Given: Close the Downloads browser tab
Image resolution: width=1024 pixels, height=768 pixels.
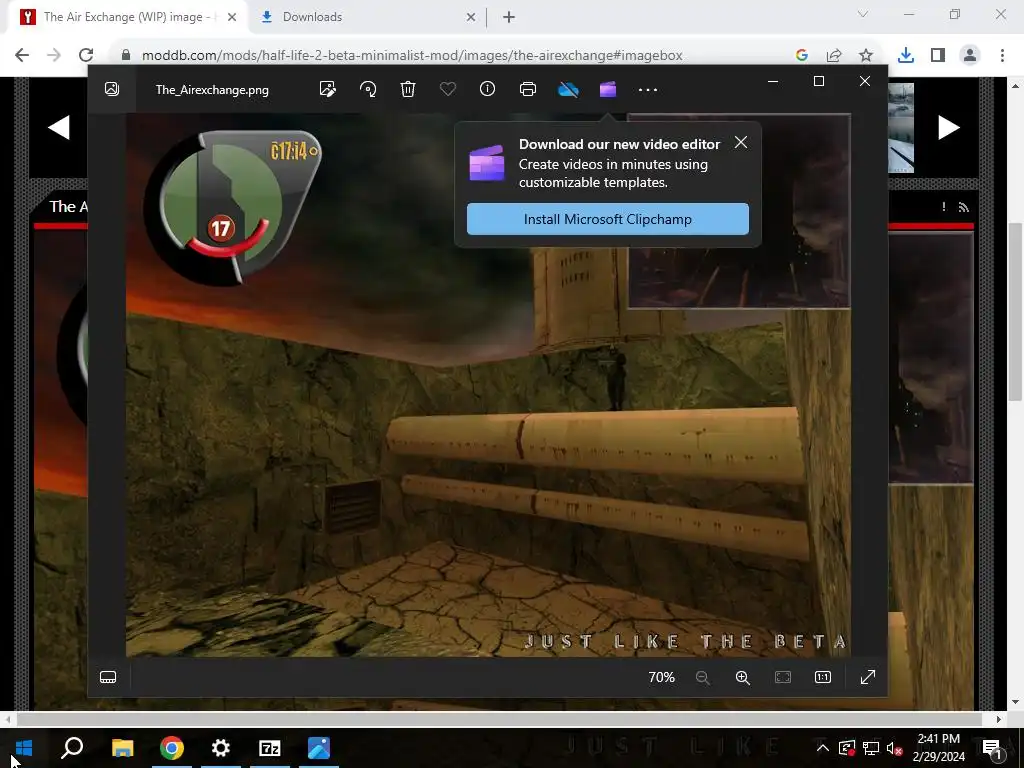Looking at the screenshot, I should pyautogui.click(x=471, y=18).
